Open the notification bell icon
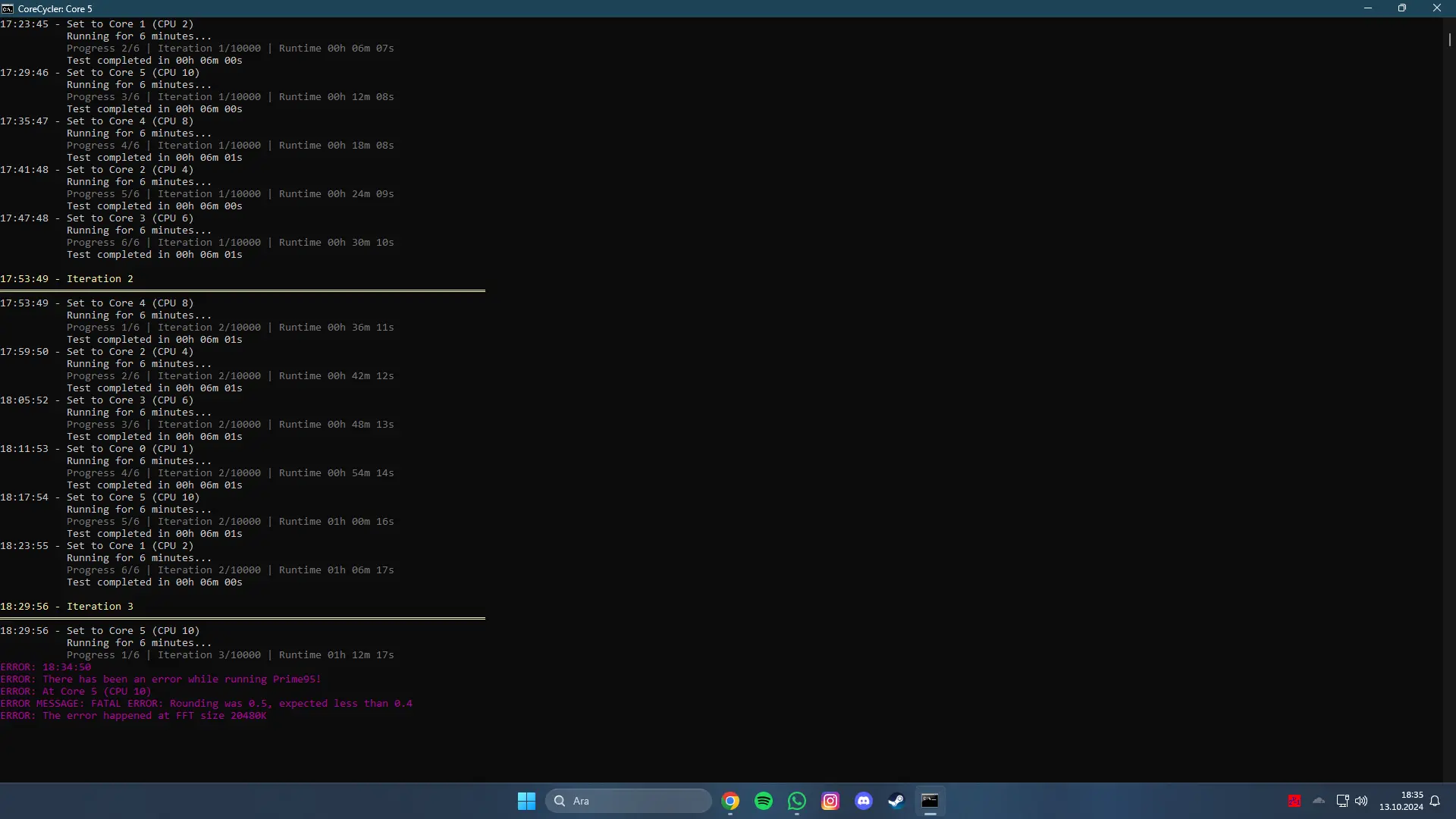The height and width of the screenshot is (819, 1456). tap(1435, 801)
